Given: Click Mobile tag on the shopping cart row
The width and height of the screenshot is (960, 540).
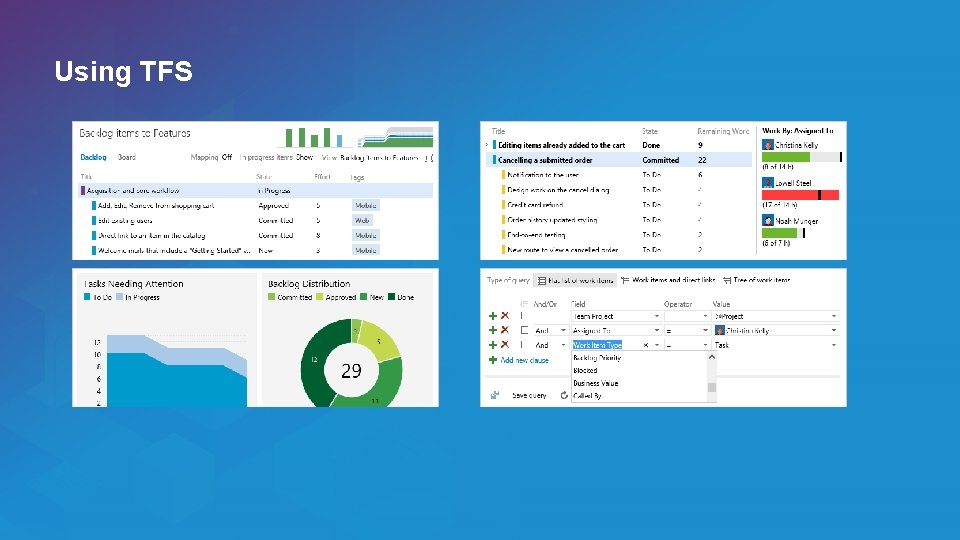Looking at the screenshot, I should coord(366,206).
